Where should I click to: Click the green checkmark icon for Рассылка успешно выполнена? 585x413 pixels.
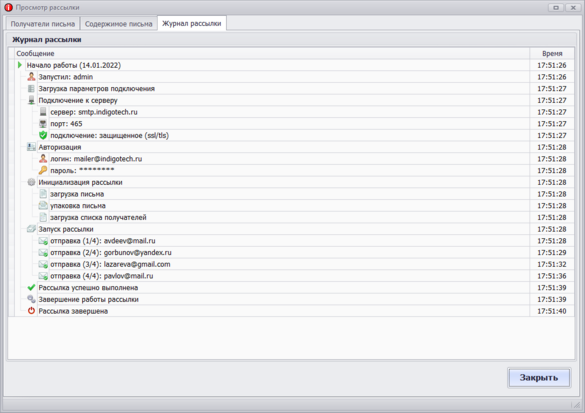click(31, 287)
